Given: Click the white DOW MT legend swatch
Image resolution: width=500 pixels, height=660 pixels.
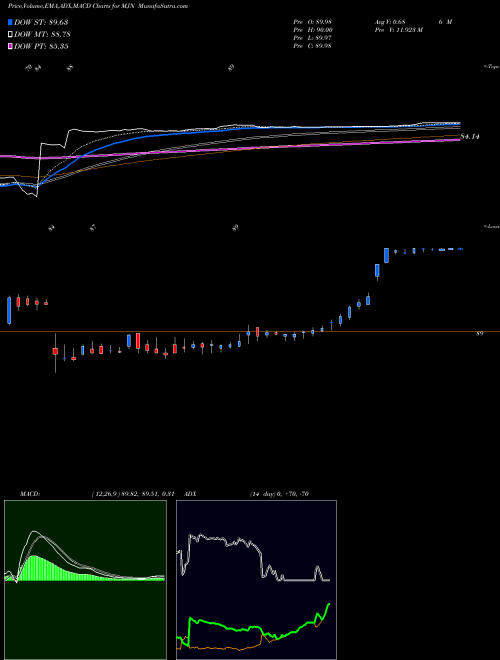Looking at the screenshot, I should [x=10, y=34].
